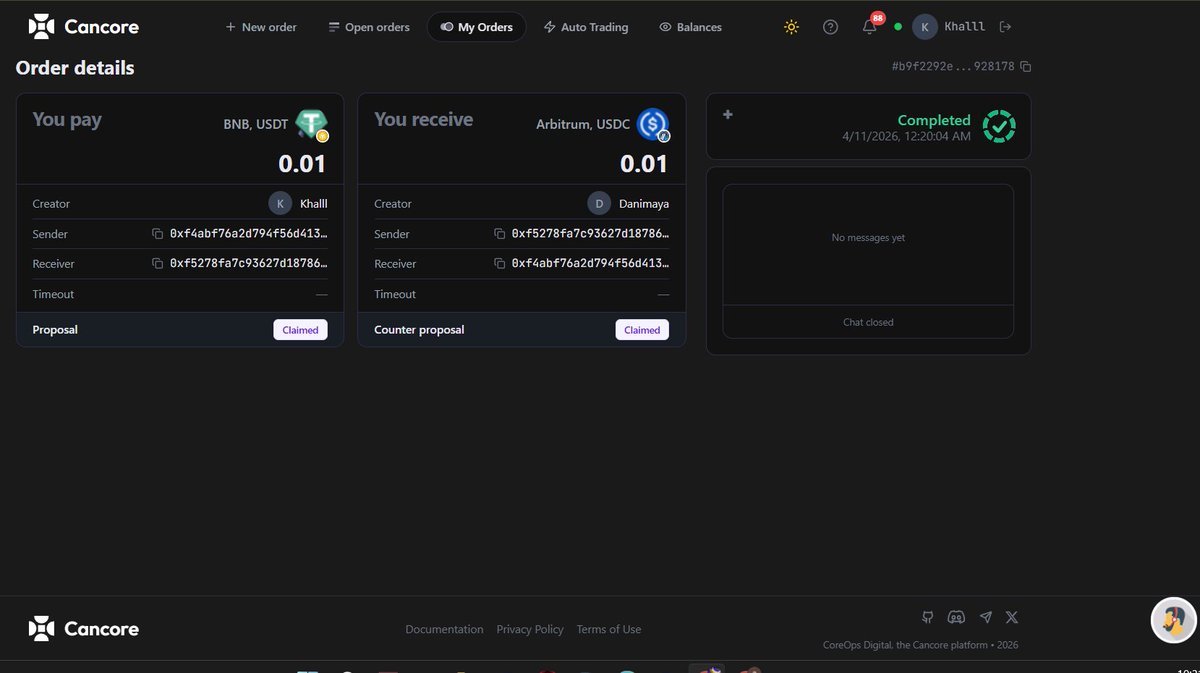Copy Receiver address in You pay card

(157, 264)
